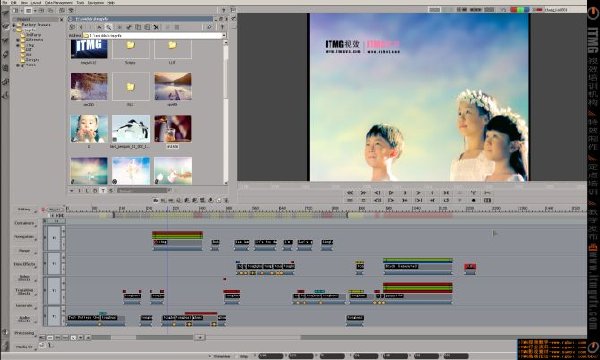Select the V1 header of the top video track
The height and width of the screenshot is (360, 600).
pos(54,238)
